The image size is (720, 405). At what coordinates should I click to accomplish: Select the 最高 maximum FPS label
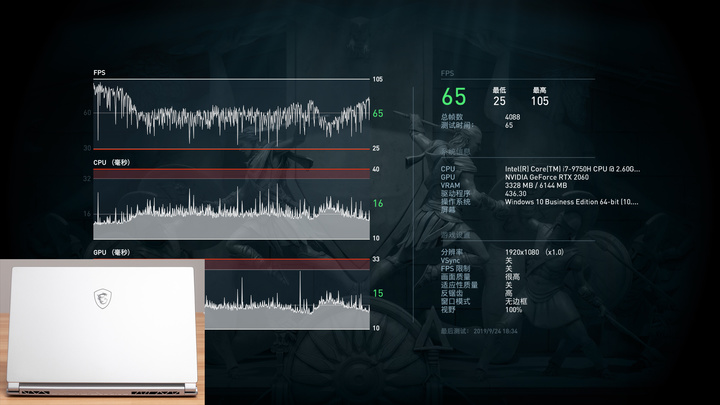(540, 90)
